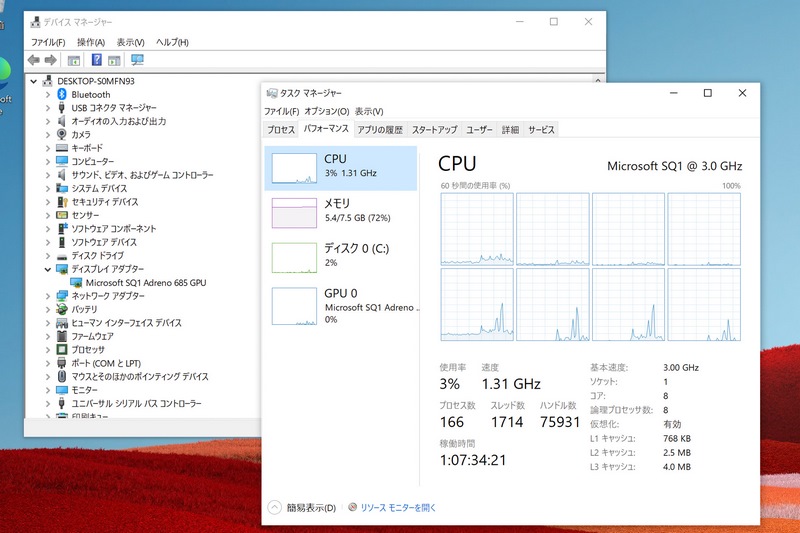Select the ディスク 0 (C:) performance entry
Screen dimensions: 800x533
tap(341, 258)
